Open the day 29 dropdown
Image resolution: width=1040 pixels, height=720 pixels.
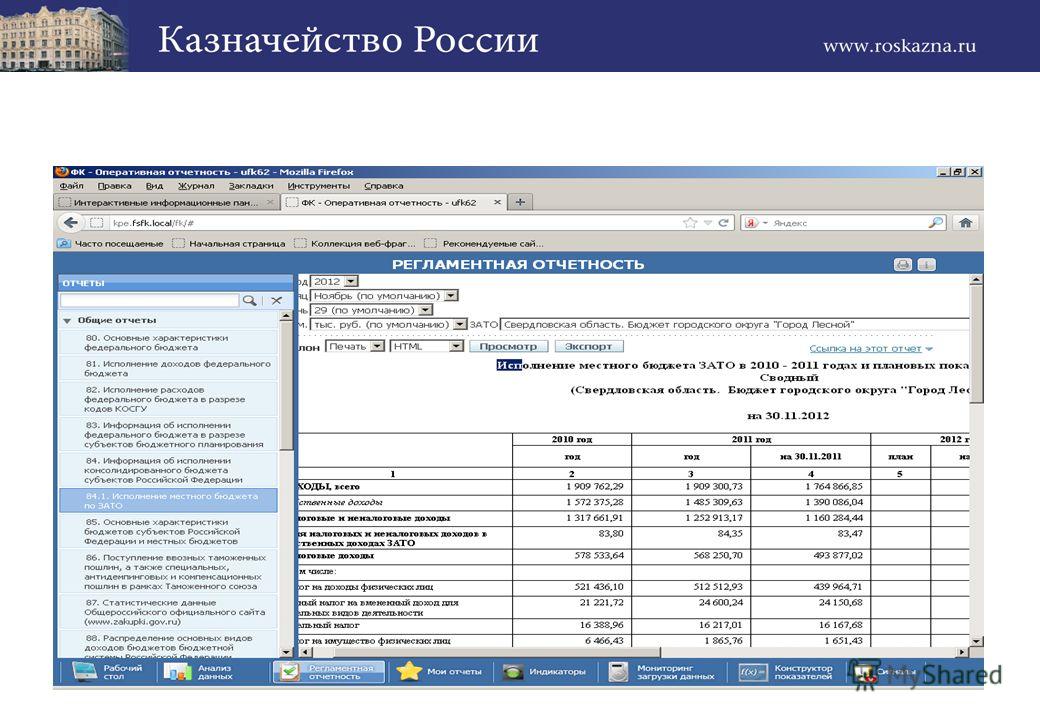(426, 310)
